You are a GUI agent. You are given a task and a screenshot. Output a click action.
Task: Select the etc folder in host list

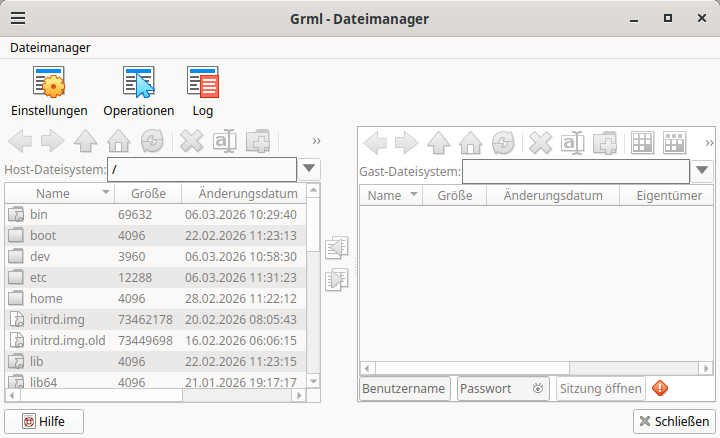[40, 277]
